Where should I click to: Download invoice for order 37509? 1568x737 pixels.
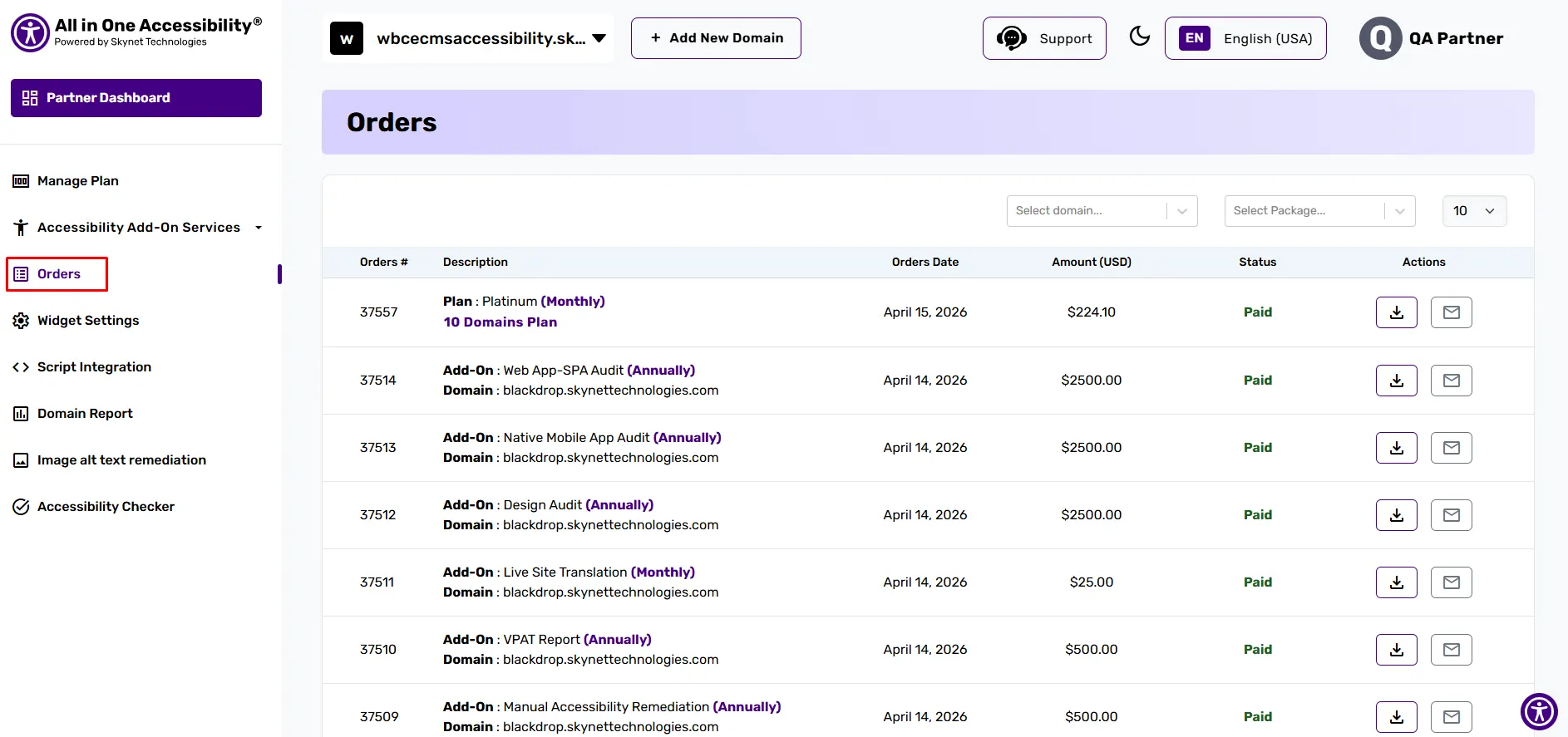click(x=1397, y=717)
